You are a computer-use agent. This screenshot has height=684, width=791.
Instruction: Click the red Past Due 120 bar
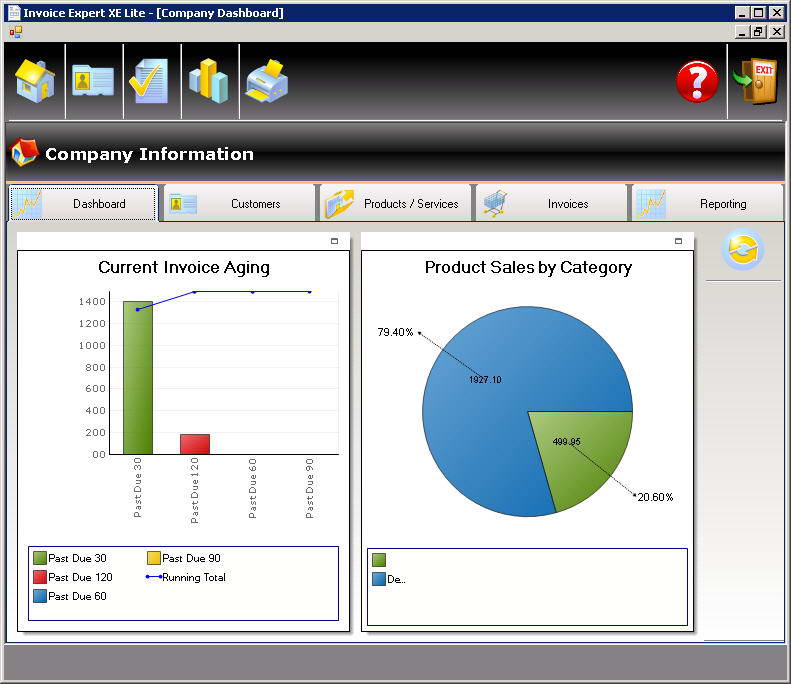[195, 444]
